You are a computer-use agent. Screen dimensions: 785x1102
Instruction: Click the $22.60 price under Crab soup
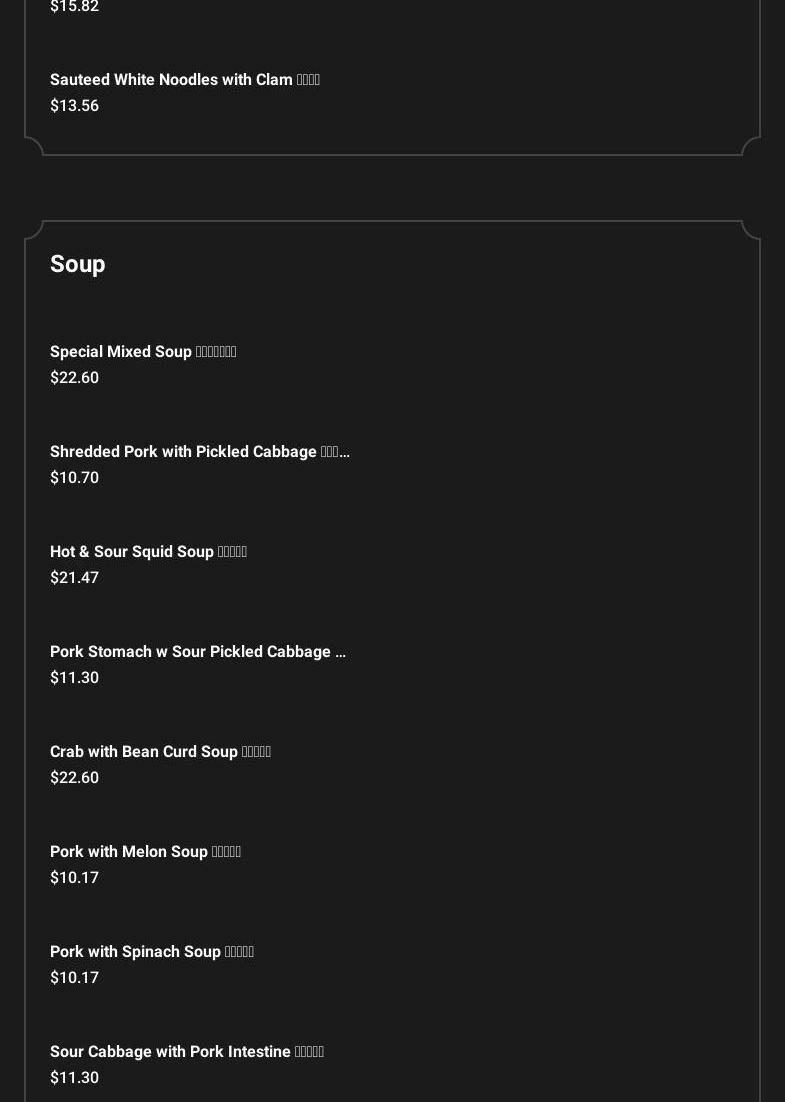click(74, 778)
